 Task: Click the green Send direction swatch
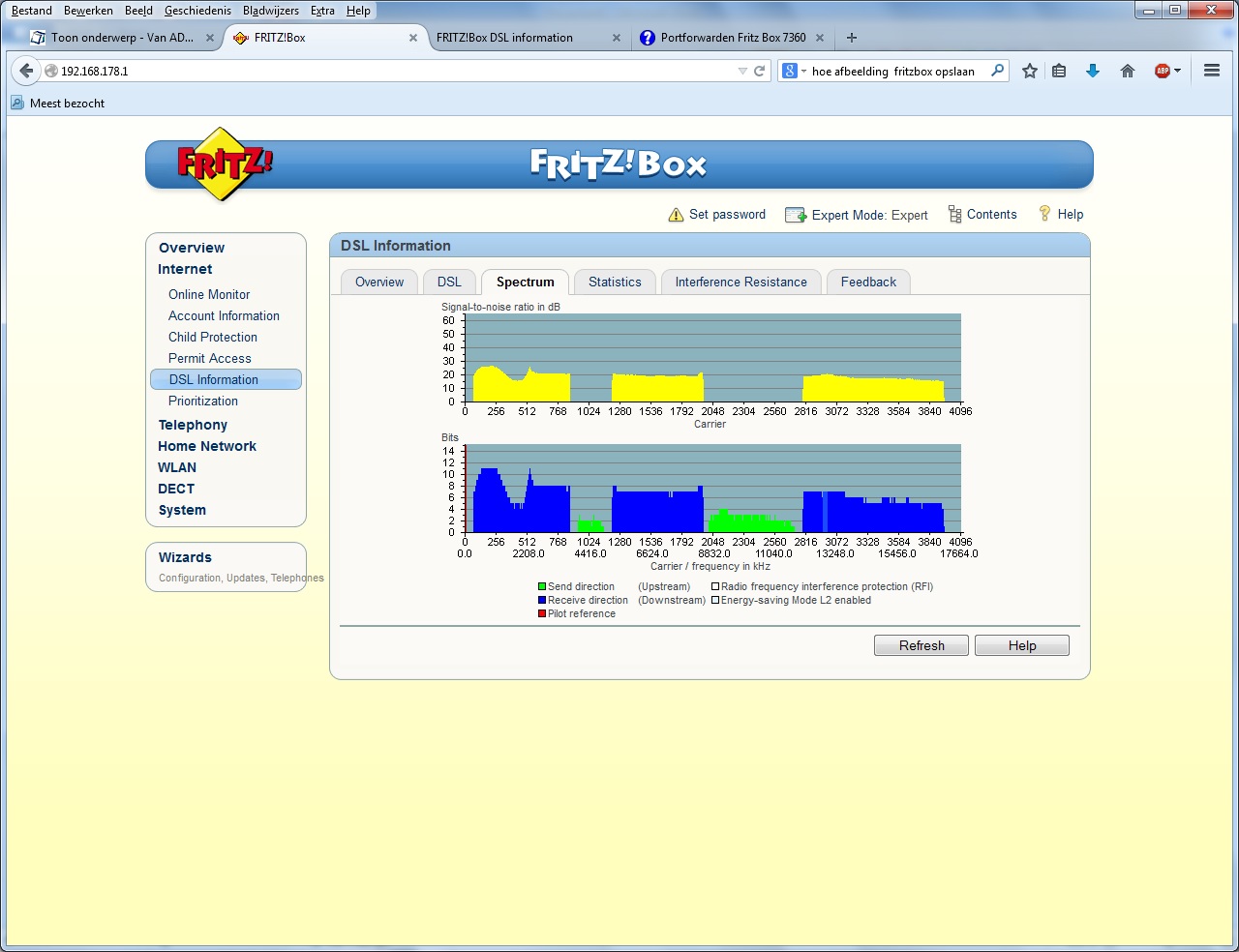pyautogui.click(x=542, y=586)
